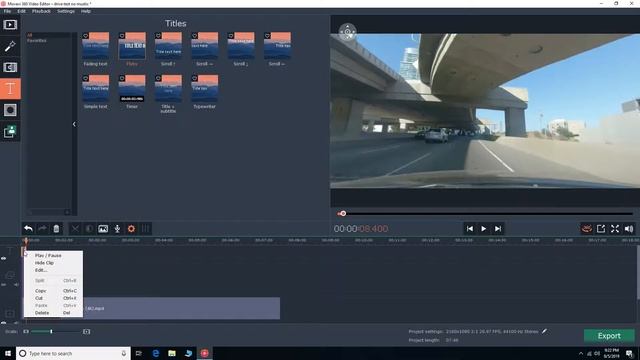Click the volume speaker icon

629,229
